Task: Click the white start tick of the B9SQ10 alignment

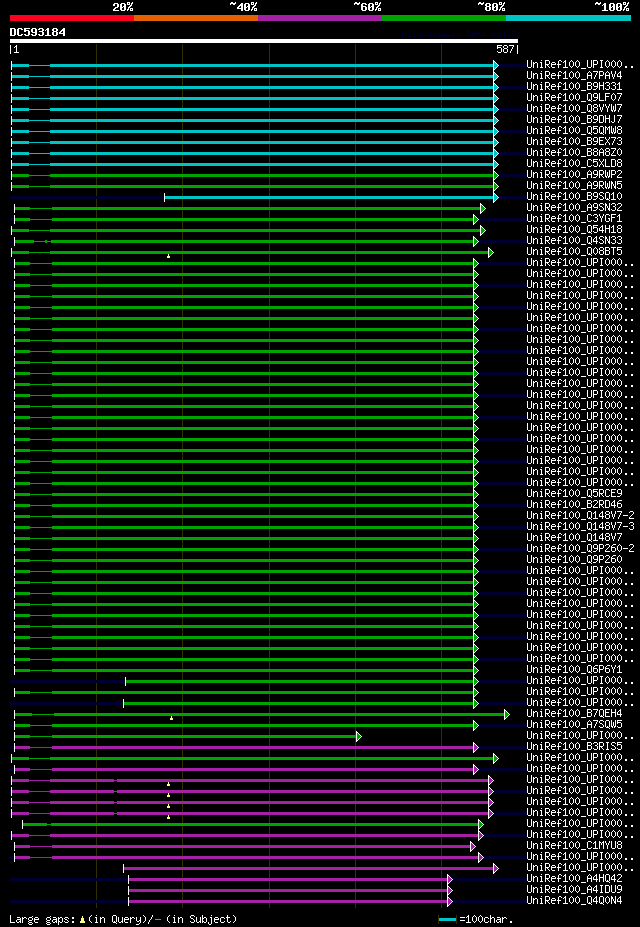Action: point(164,197)
